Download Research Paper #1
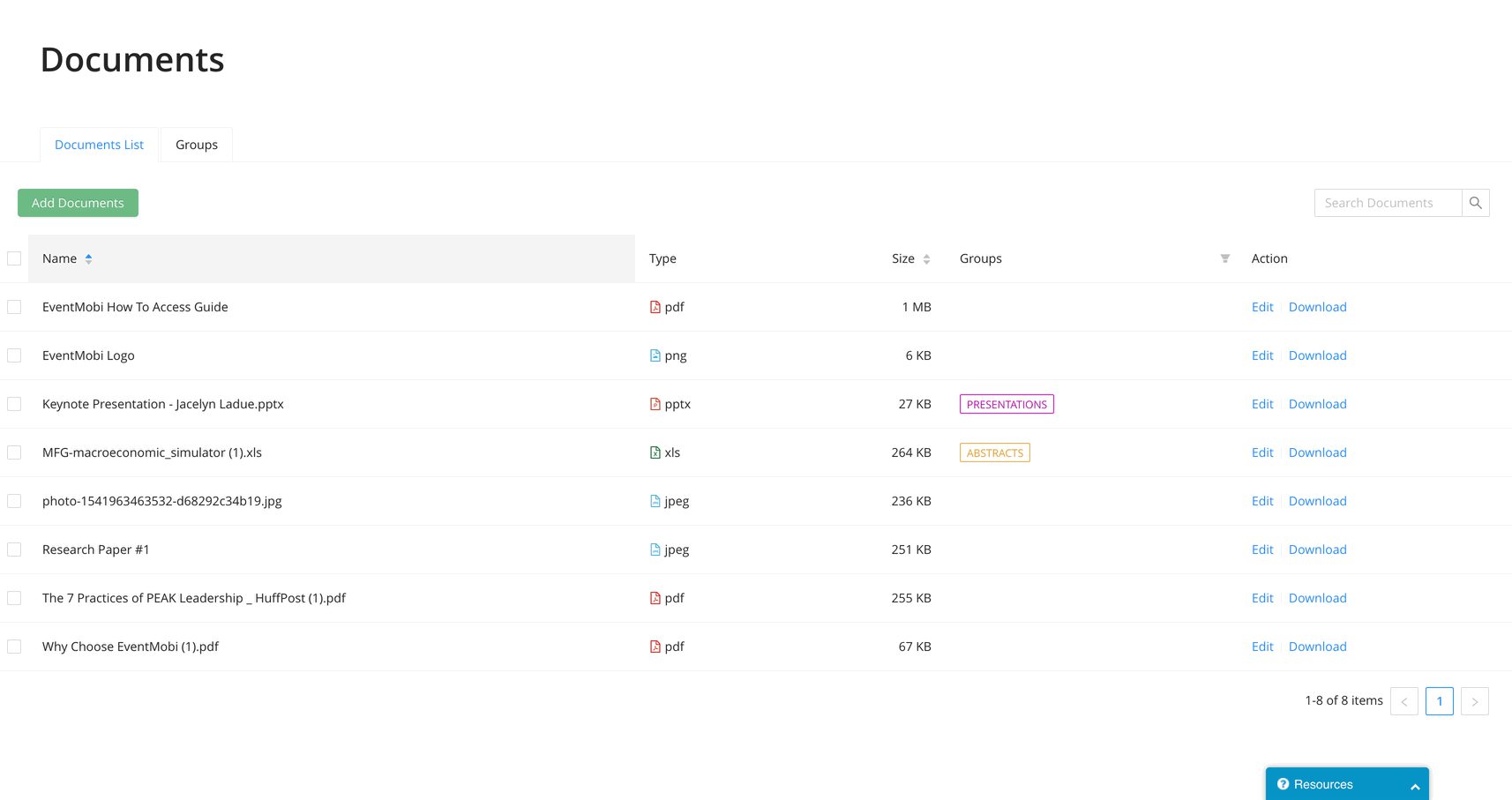 coord(1318,550)
